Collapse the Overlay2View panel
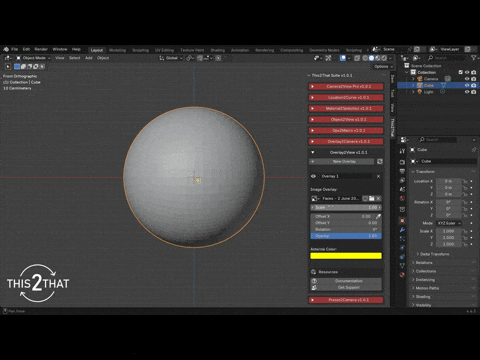 pos(346,152)
